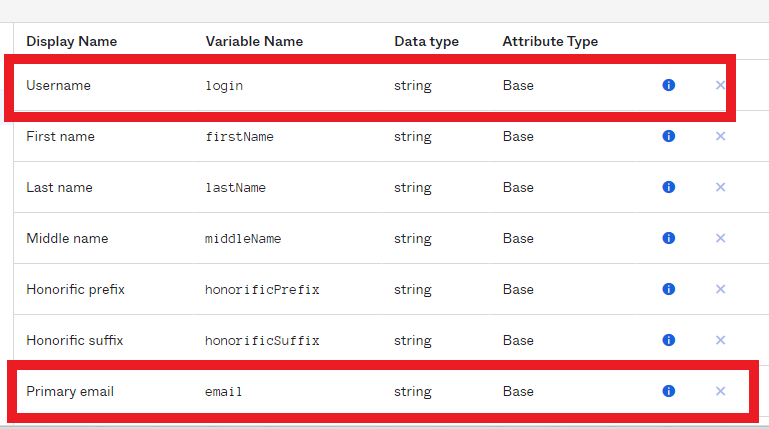769x429 pixels.
Task: Select the login variable name text
Action: coord(224,87)
